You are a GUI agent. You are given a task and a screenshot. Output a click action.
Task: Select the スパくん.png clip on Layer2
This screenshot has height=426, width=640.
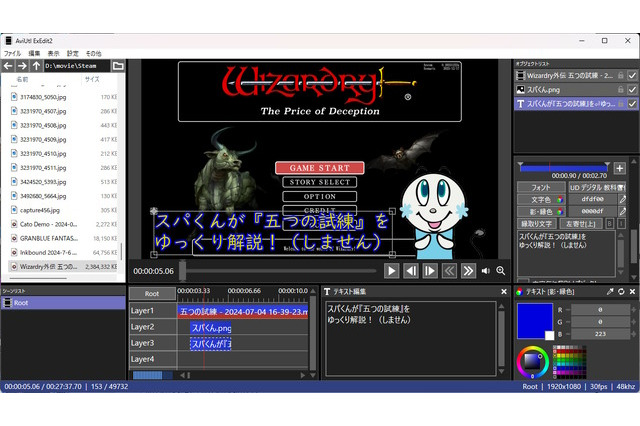click(211, 328)
